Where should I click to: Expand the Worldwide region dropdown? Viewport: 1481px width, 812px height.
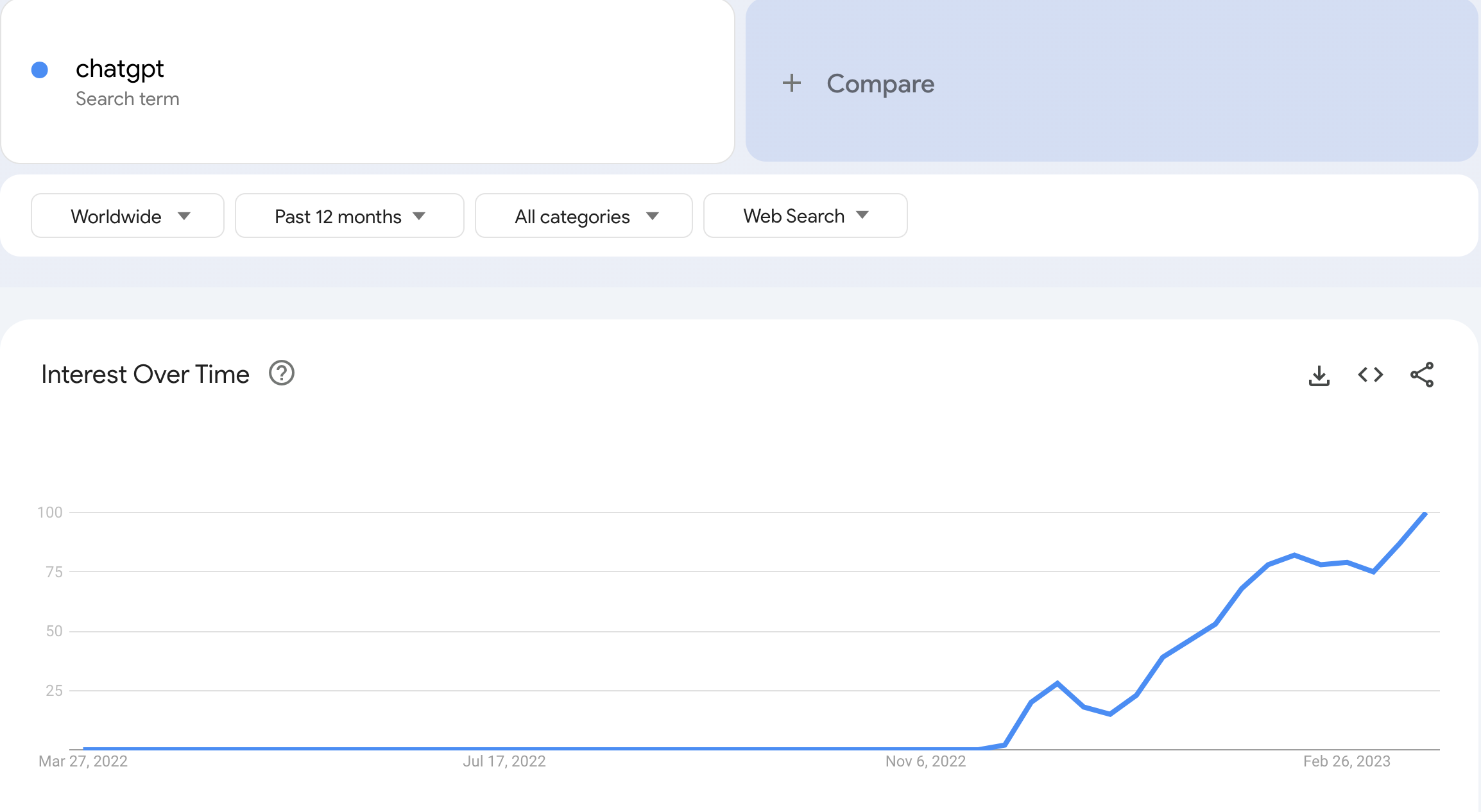pos(128,216)
